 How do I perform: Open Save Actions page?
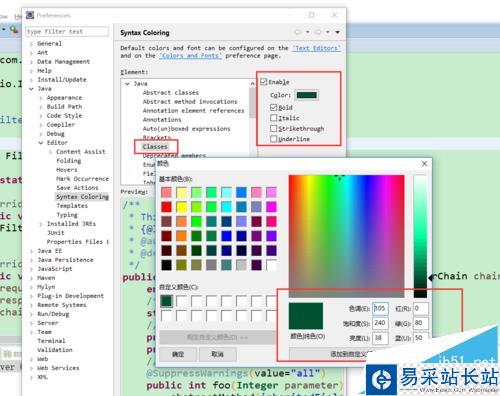tap(77, 188)
